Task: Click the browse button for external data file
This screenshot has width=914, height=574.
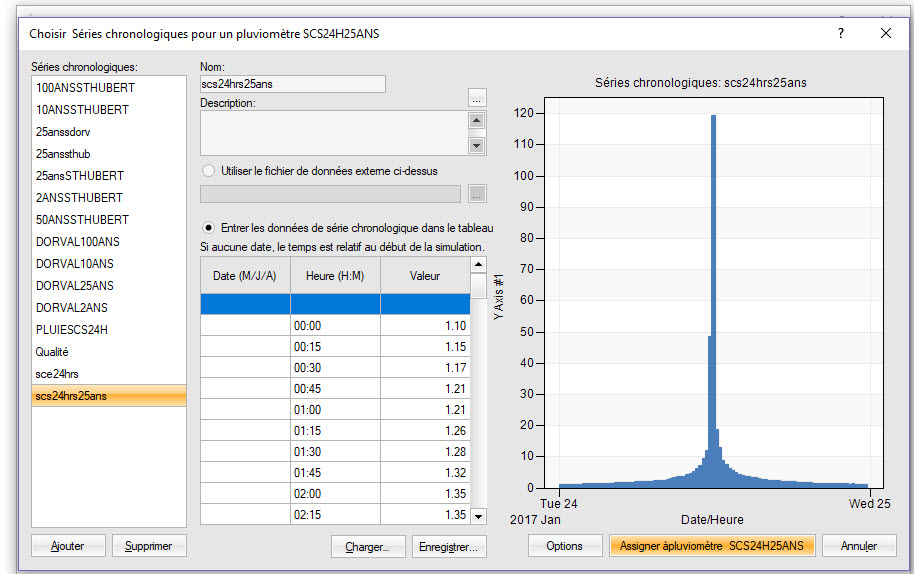Action: [477, 194]
